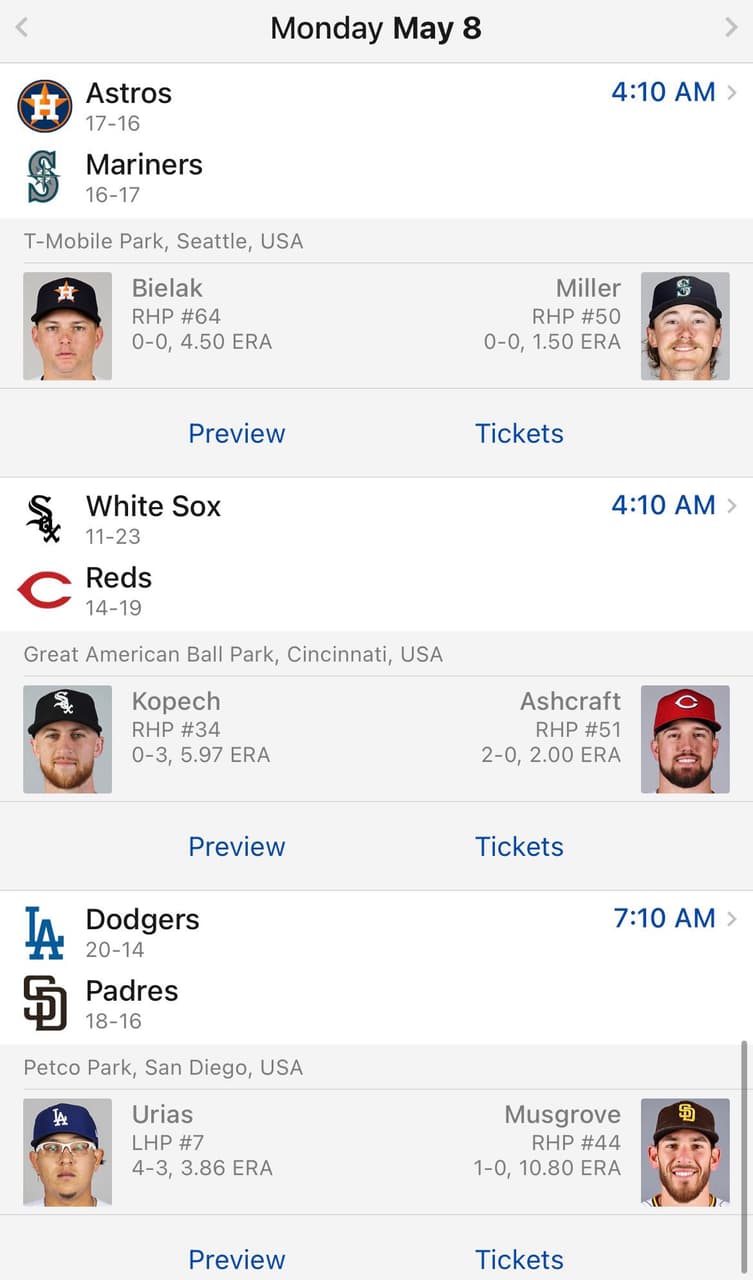This screenshot has width=753, height=1280.
Task: Tap Urias pitcher headshot
Action: tap(68, 1152)
